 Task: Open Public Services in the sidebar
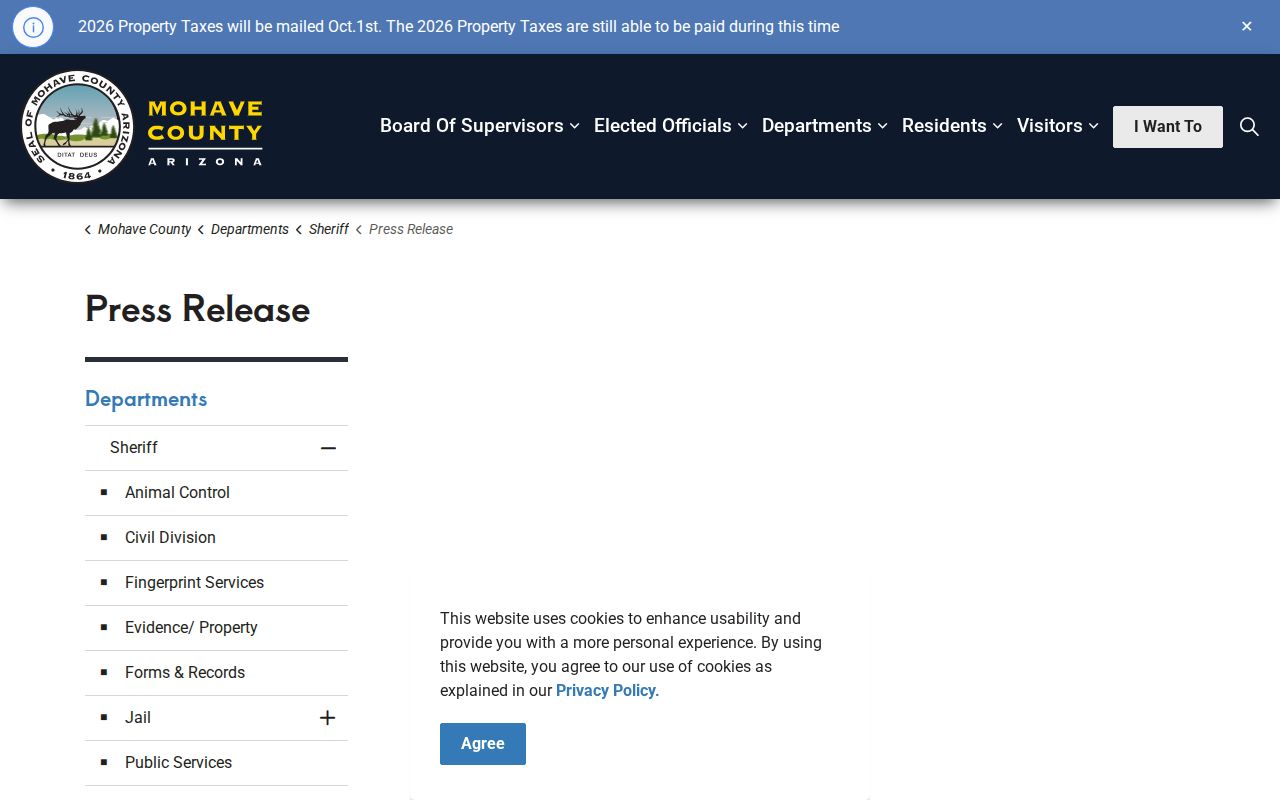[178, 763]
